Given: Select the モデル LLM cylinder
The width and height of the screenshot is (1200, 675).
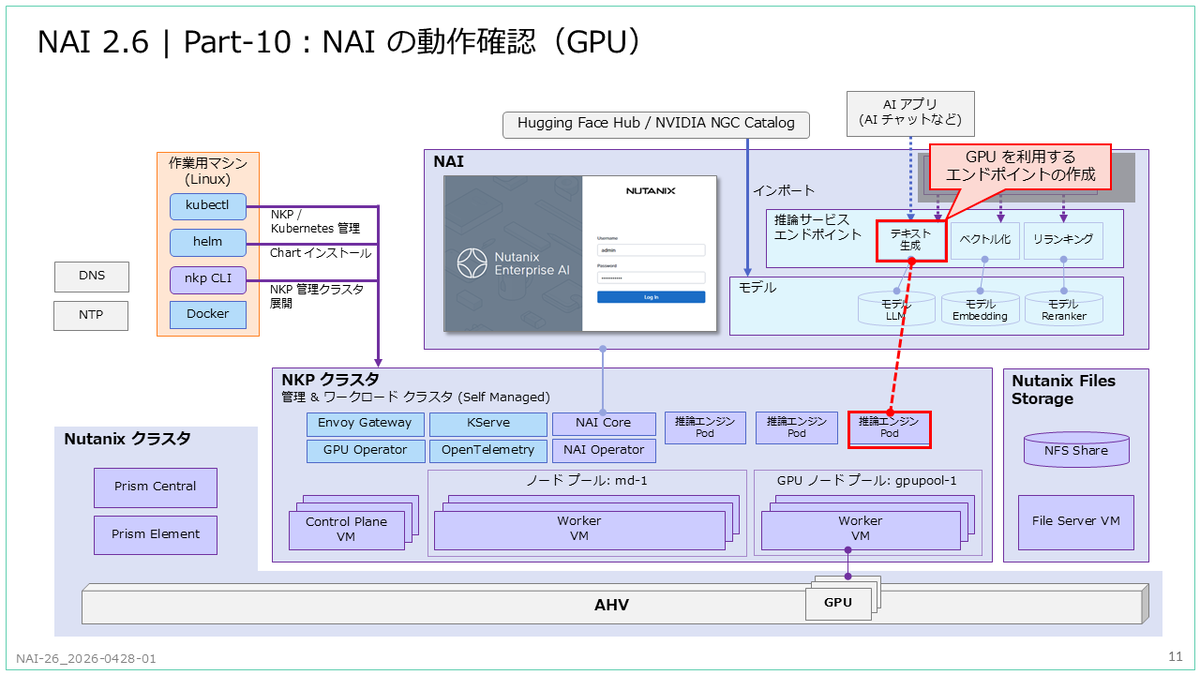Looking at the screenshot, I should coord(895,308).
